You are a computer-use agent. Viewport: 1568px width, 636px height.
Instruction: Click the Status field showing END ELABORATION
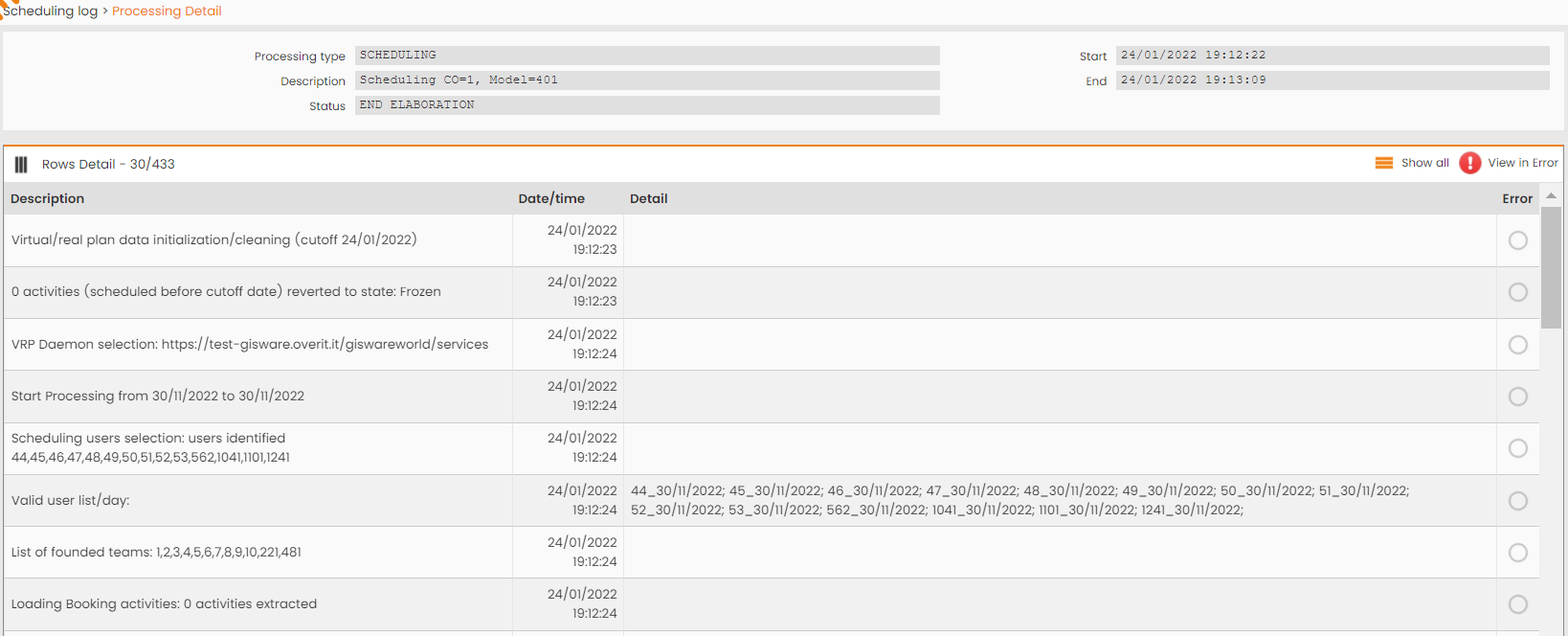click(647, 105)
